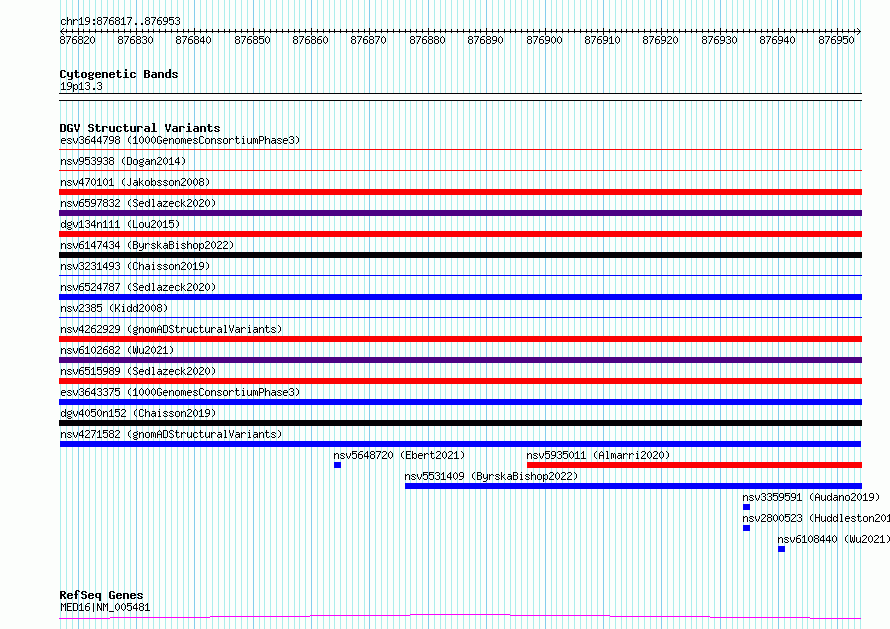The height and width of the screenshot is (629, 890).
Task: Click the small nsv3359591 Audano2019 variant marker
Action: 746,507
